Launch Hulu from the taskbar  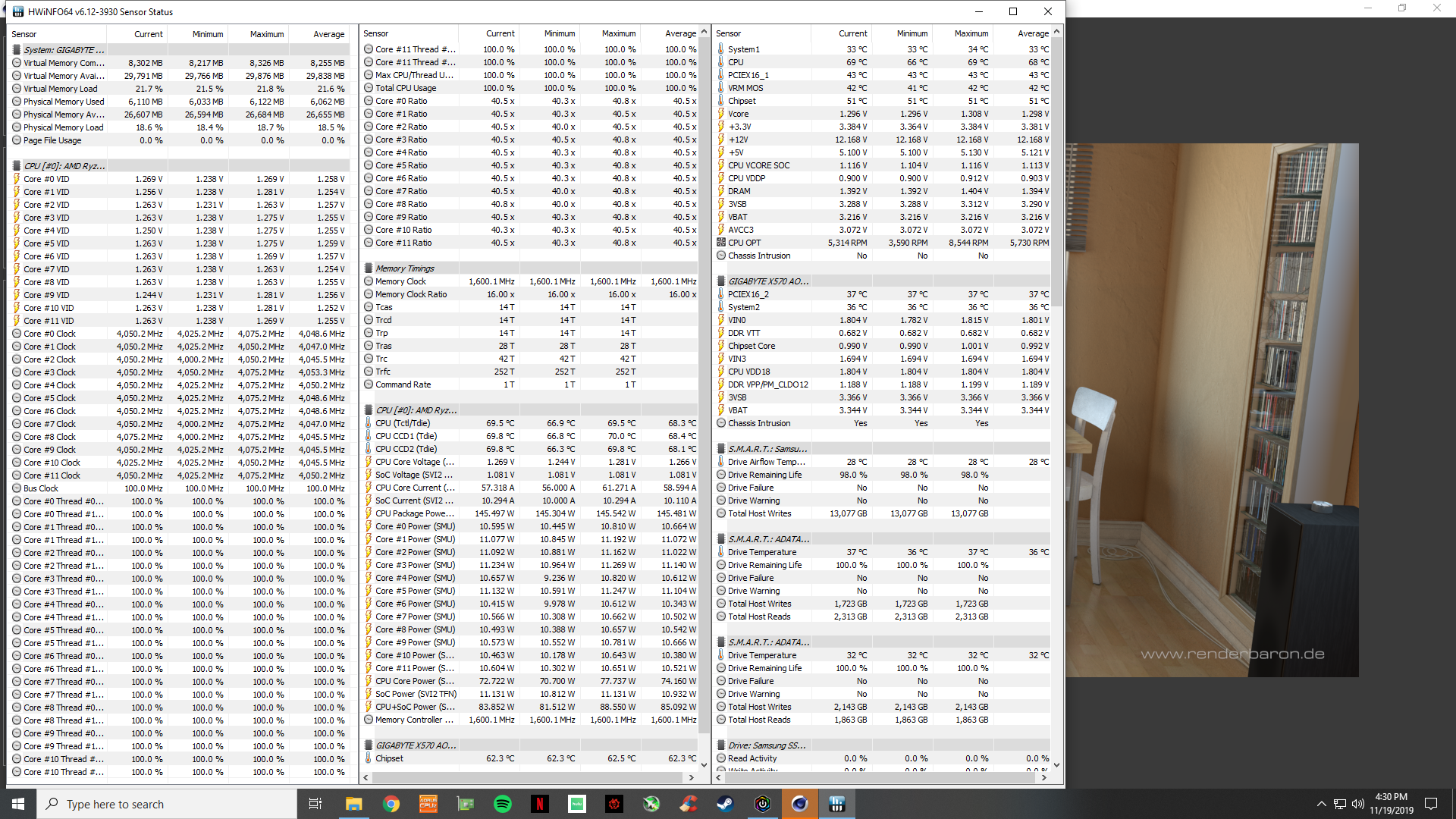(x=577, y=804)
